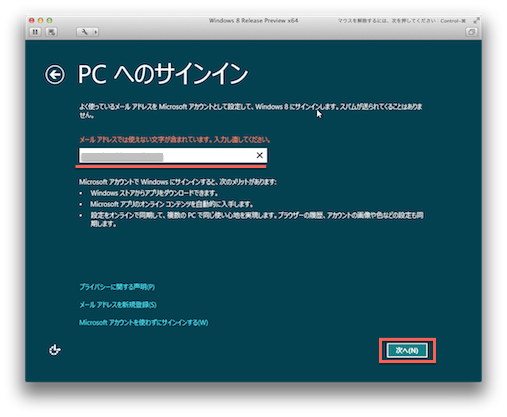
Task: Click the red email error message text
Action: pyautogui.click(x=175, y=139)
